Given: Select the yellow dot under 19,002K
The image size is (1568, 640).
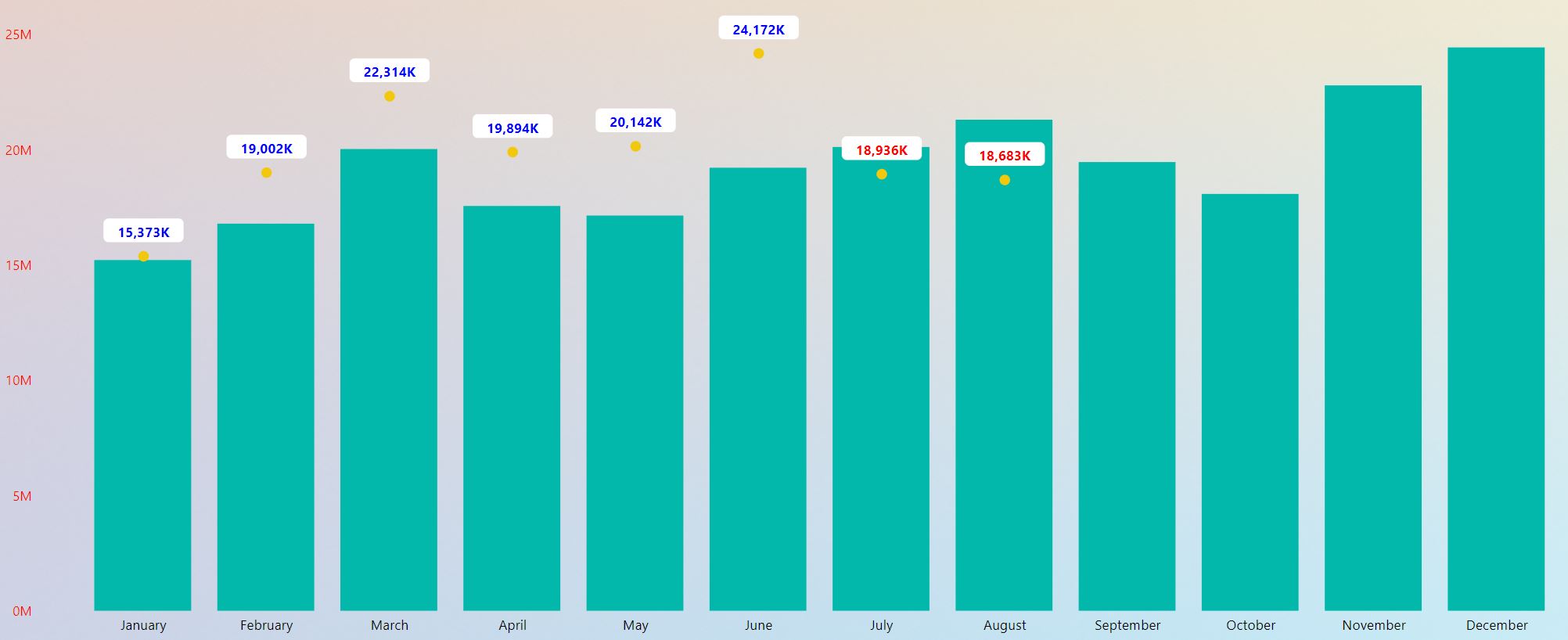Looking at the screenshot, I should 267,173.
